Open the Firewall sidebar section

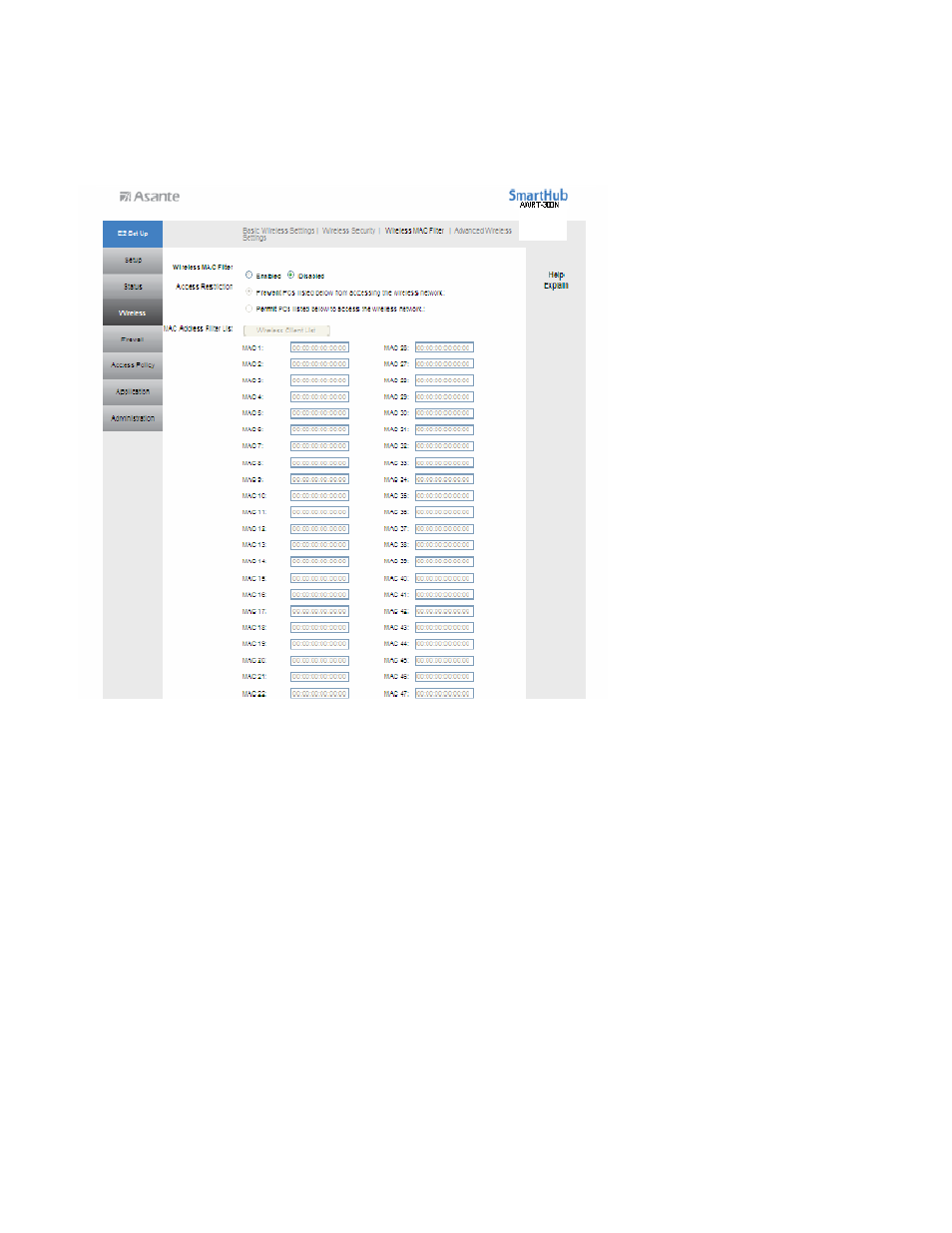pos(133,339)
